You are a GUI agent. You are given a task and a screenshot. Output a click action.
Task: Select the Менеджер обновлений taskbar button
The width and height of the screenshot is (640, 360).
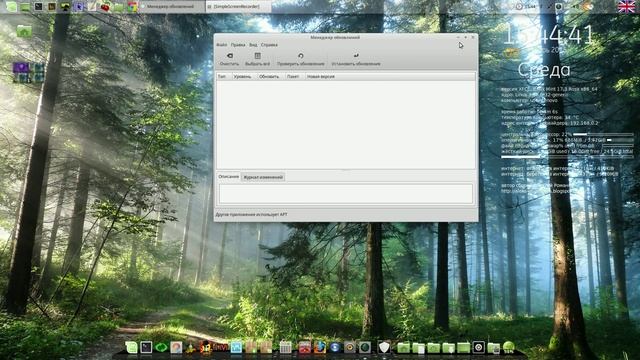[172, 7]
